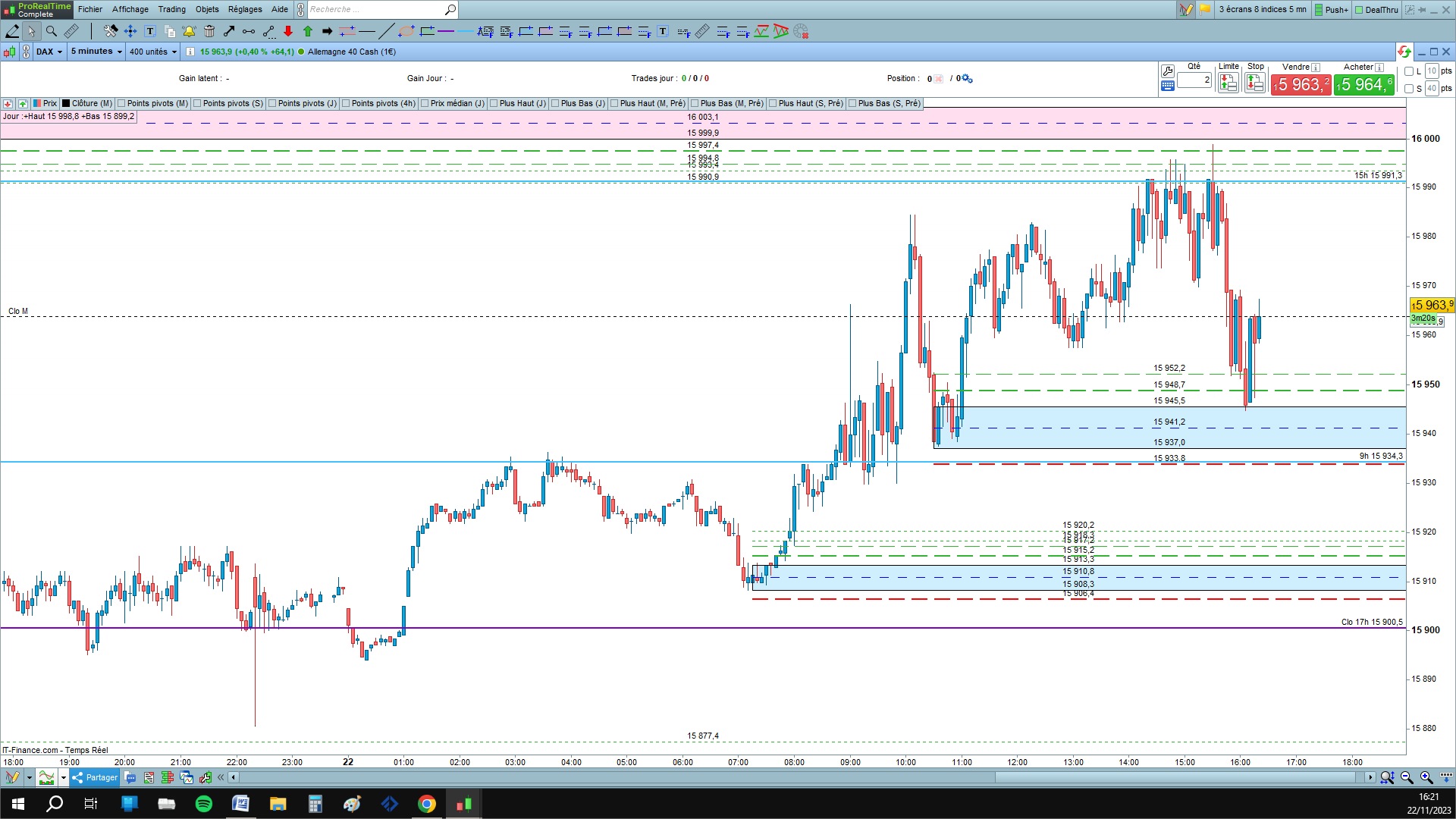The width and height of the screenshot is (1456, 819).
Task: Click the trash can delete-objects icon
Action: point(209,31)
